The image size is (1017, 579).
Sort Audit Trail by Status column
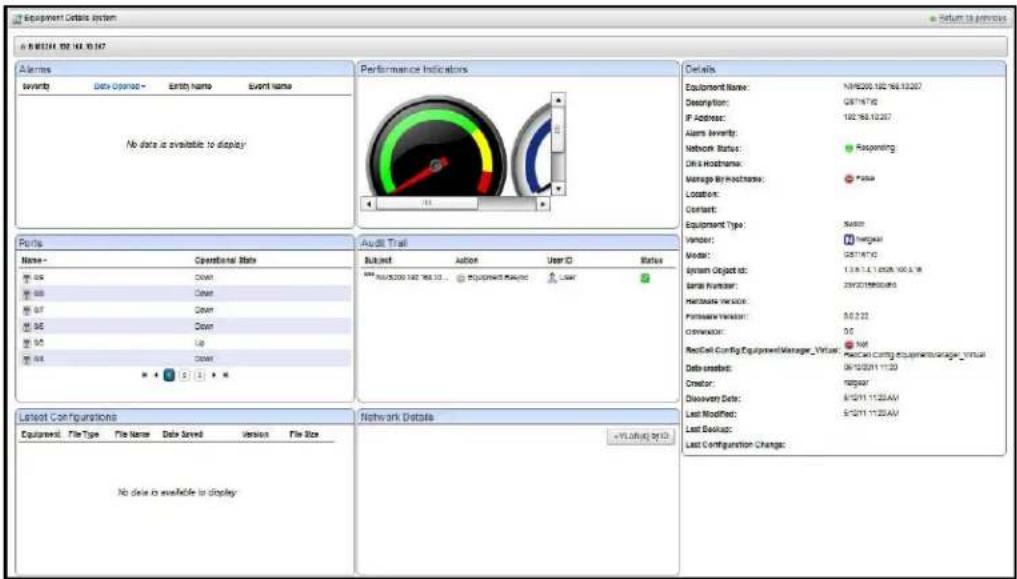point(651,260)
